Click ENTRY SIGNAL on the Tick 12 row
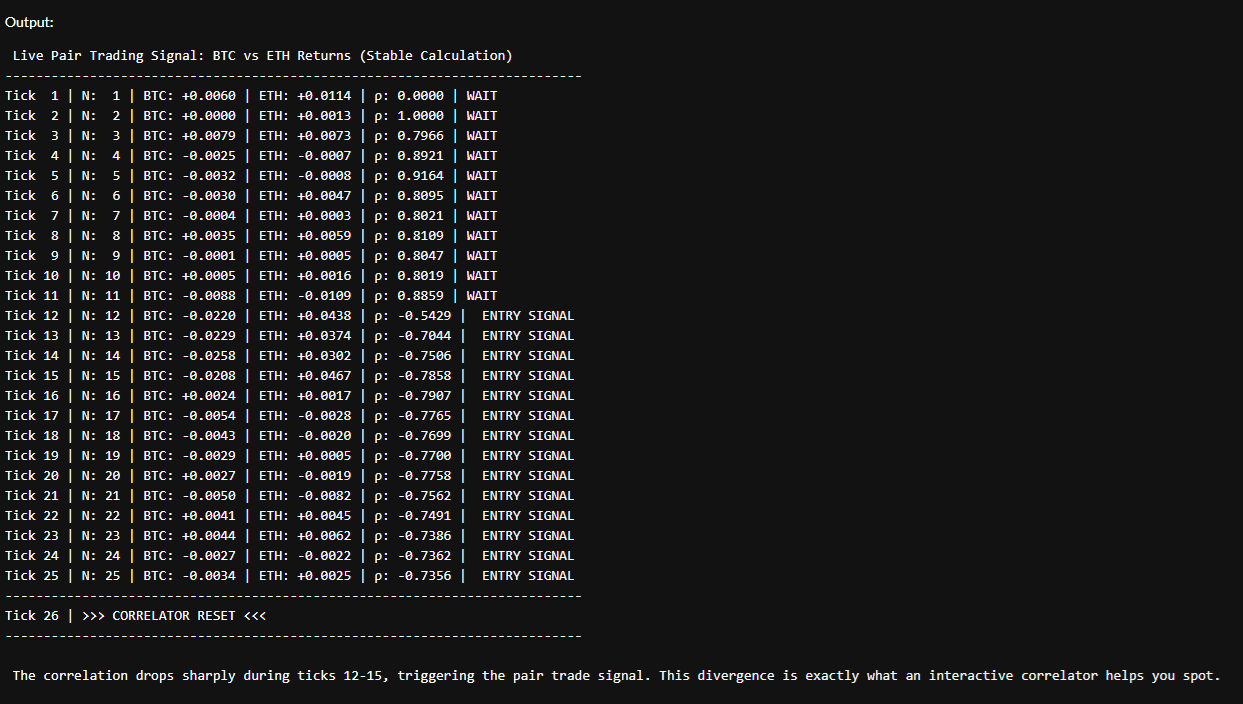 527,316
